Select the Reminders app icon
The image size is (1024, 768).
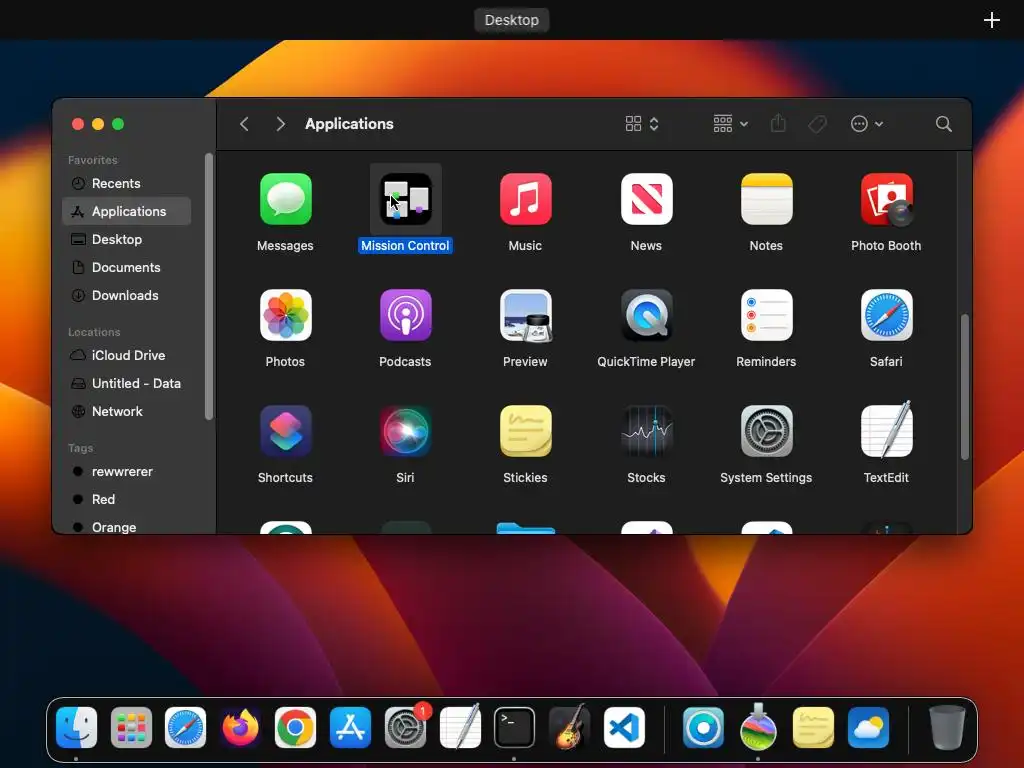click(767, 315)
